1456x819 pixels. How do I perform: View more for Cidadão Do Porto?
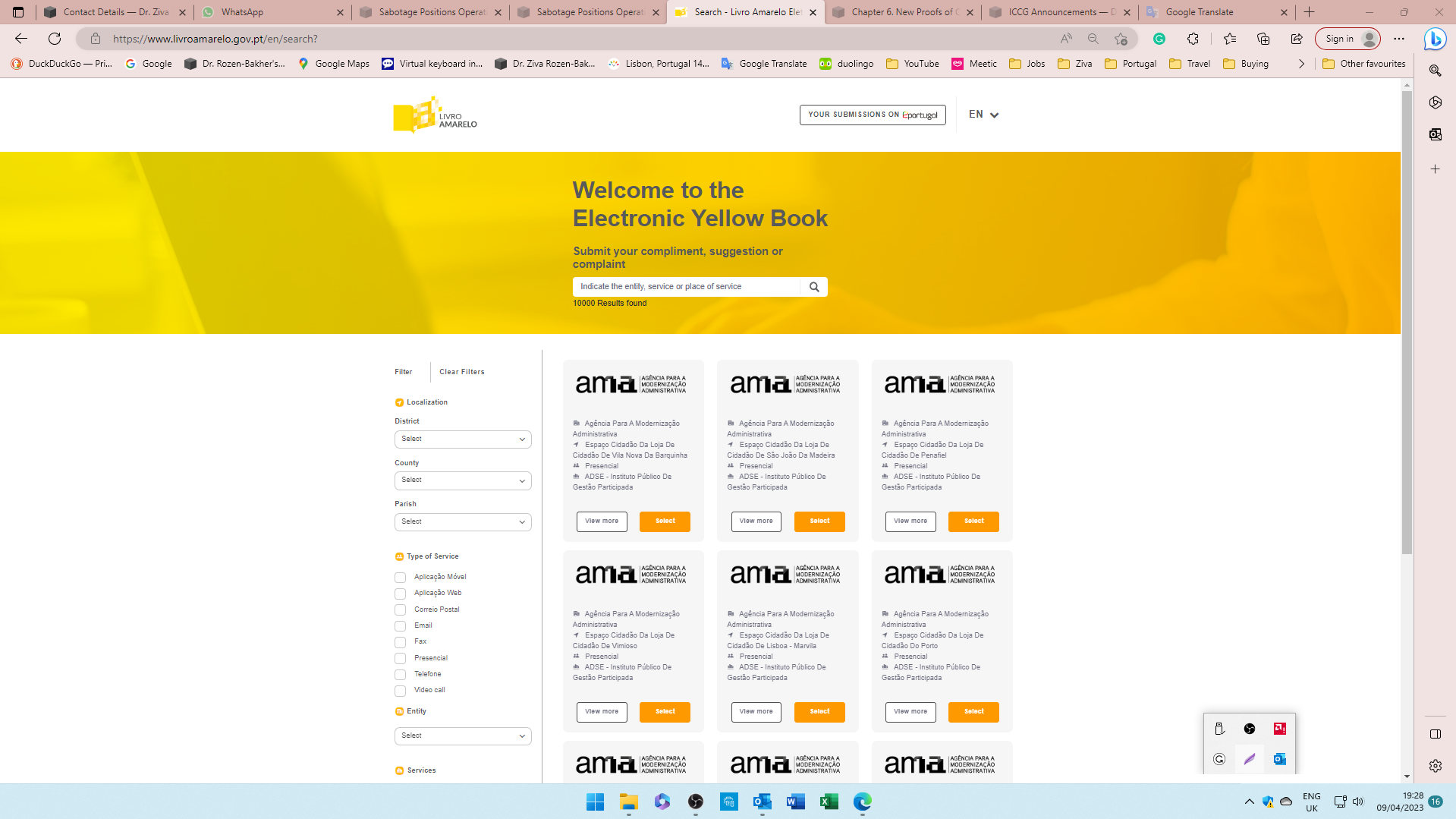910,712
